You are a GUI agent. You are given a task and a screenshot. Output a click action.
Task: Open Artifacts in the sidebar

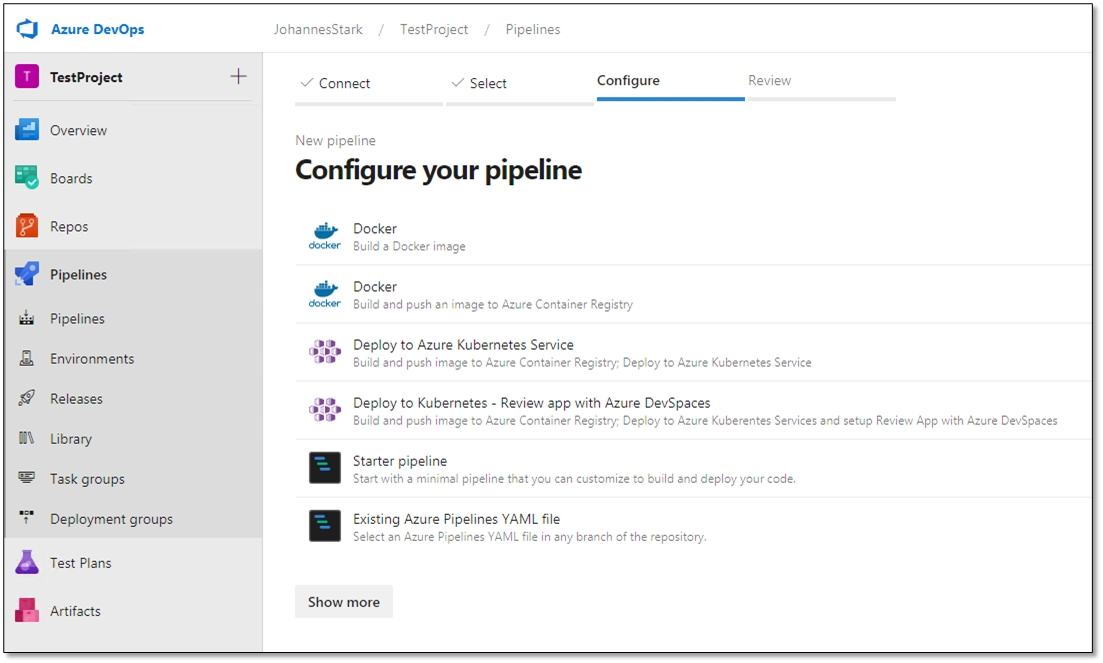pos(133,611)
